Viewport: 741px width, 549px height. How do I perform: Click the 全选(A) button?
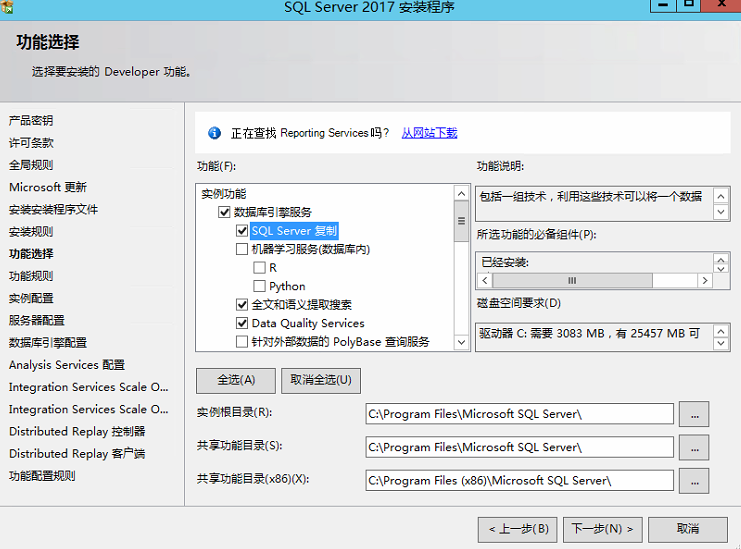(236, 381)
